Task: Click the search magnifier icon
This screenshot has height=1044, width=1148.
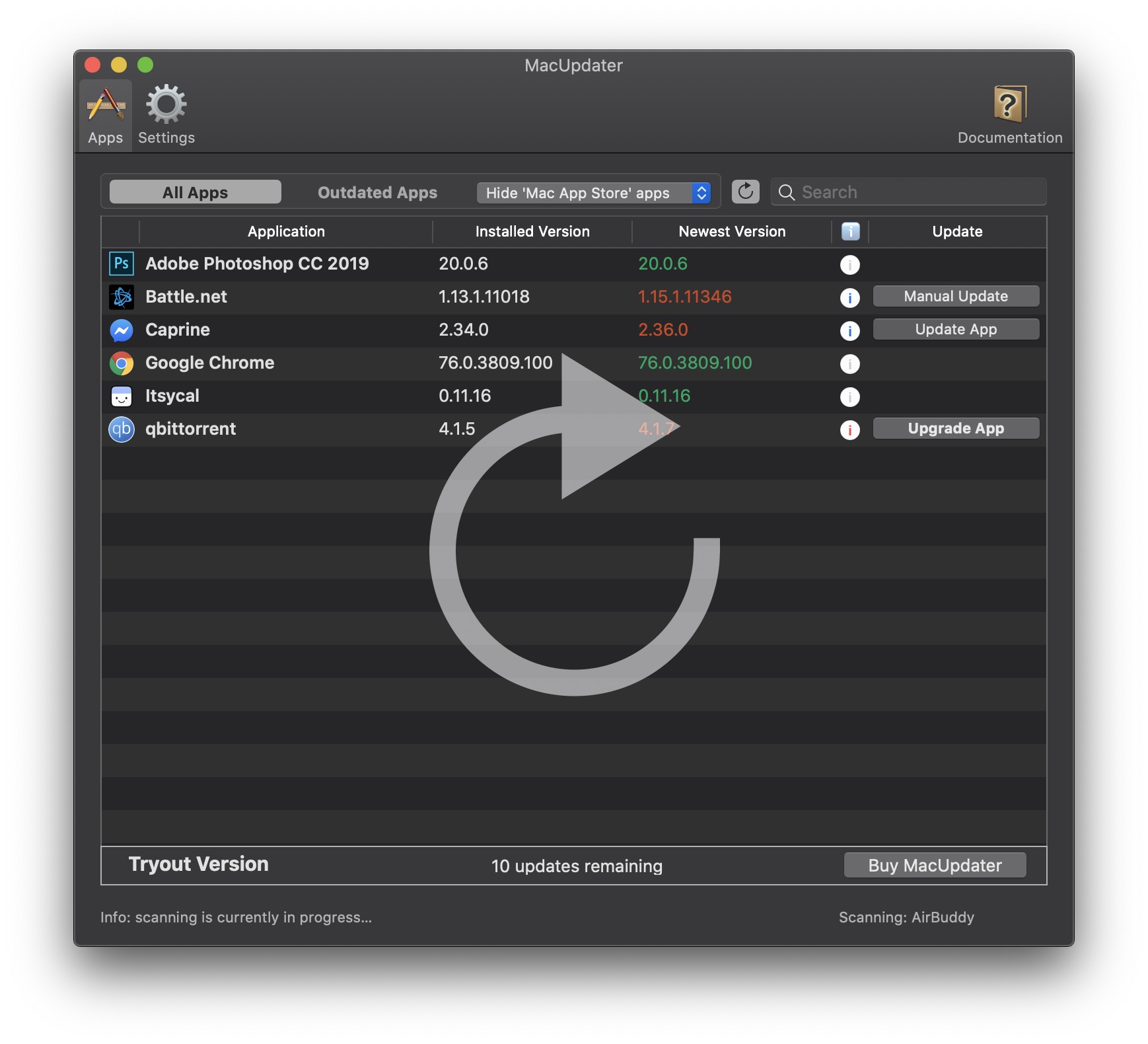Action: point(787,192)
